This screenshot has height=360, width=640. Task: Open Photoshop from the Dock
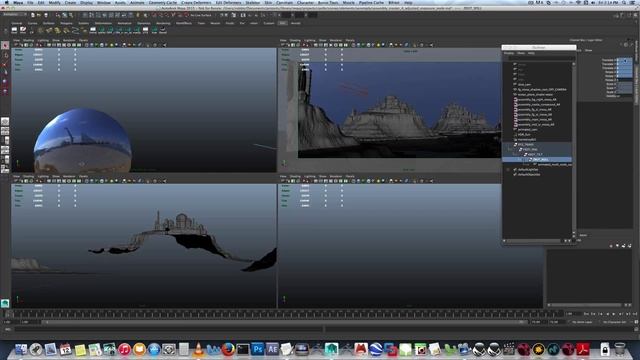[x=258, y=349]
